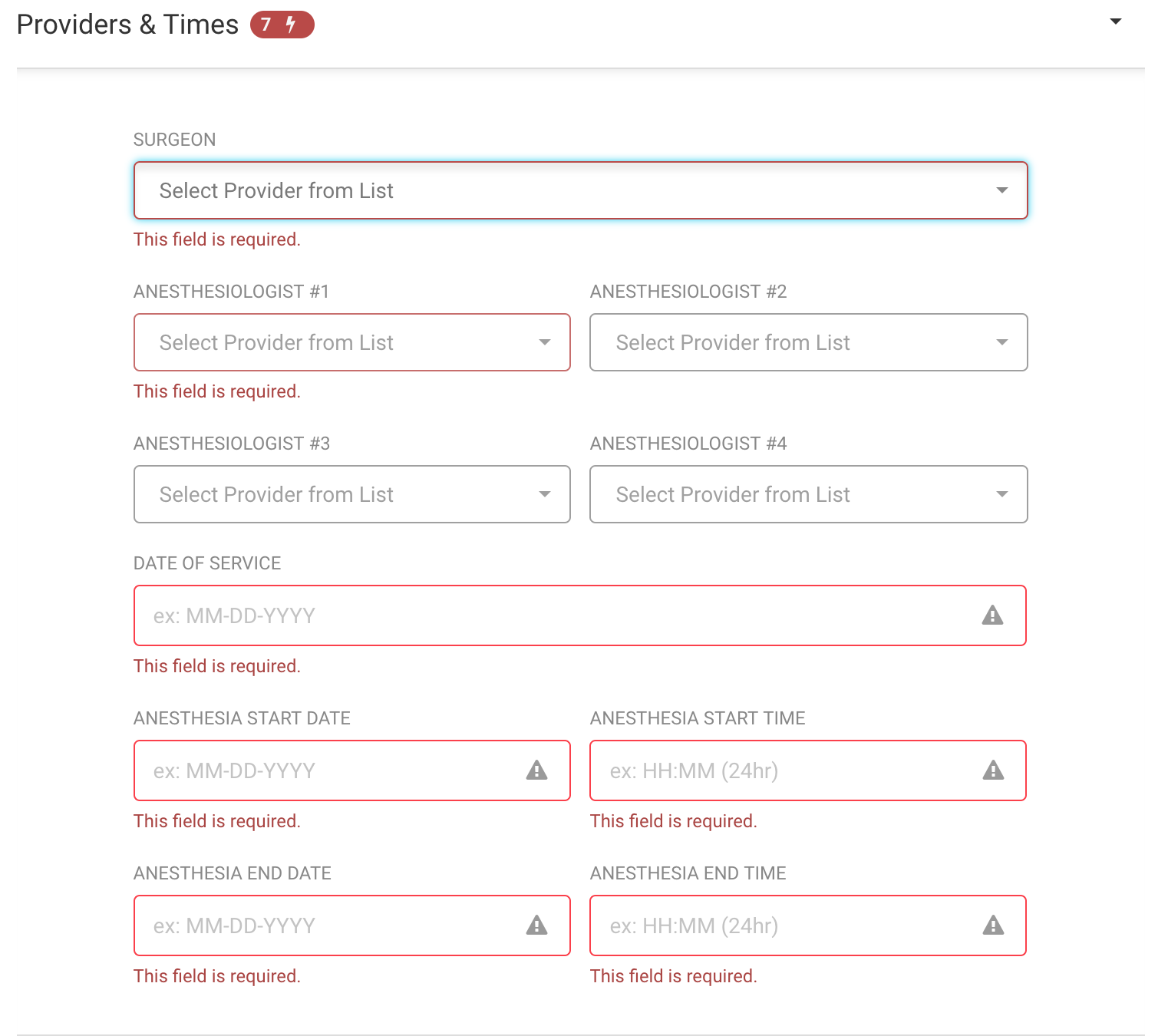Click required error under Anesthesia End Time
The image size is (1168, 1036).
(674, 976)
